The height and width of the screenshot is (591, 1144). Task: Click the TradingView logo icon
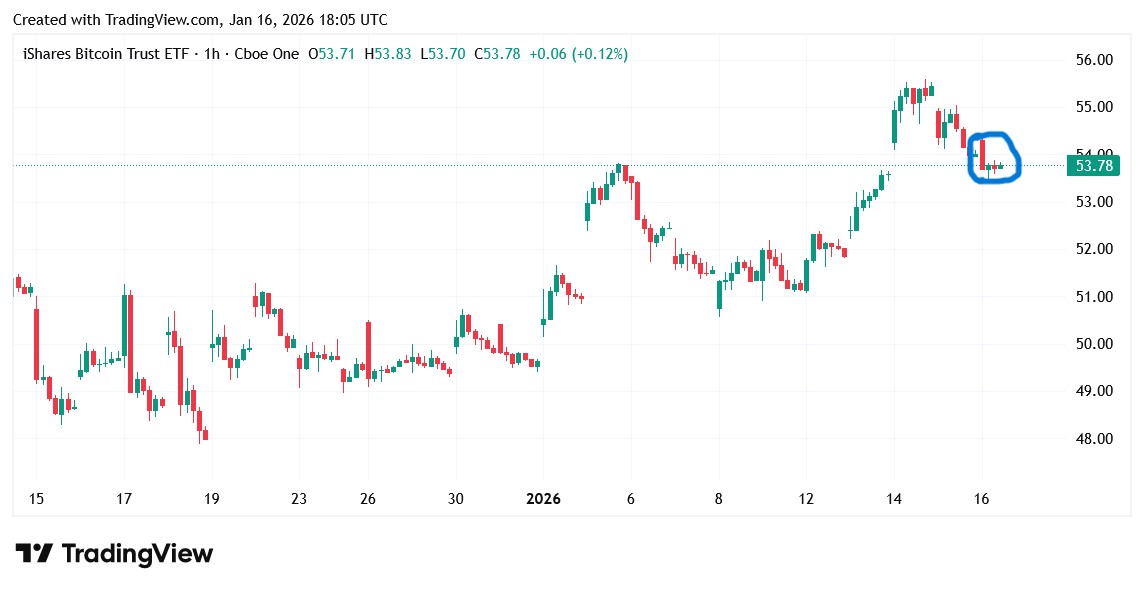pos(34,554)
